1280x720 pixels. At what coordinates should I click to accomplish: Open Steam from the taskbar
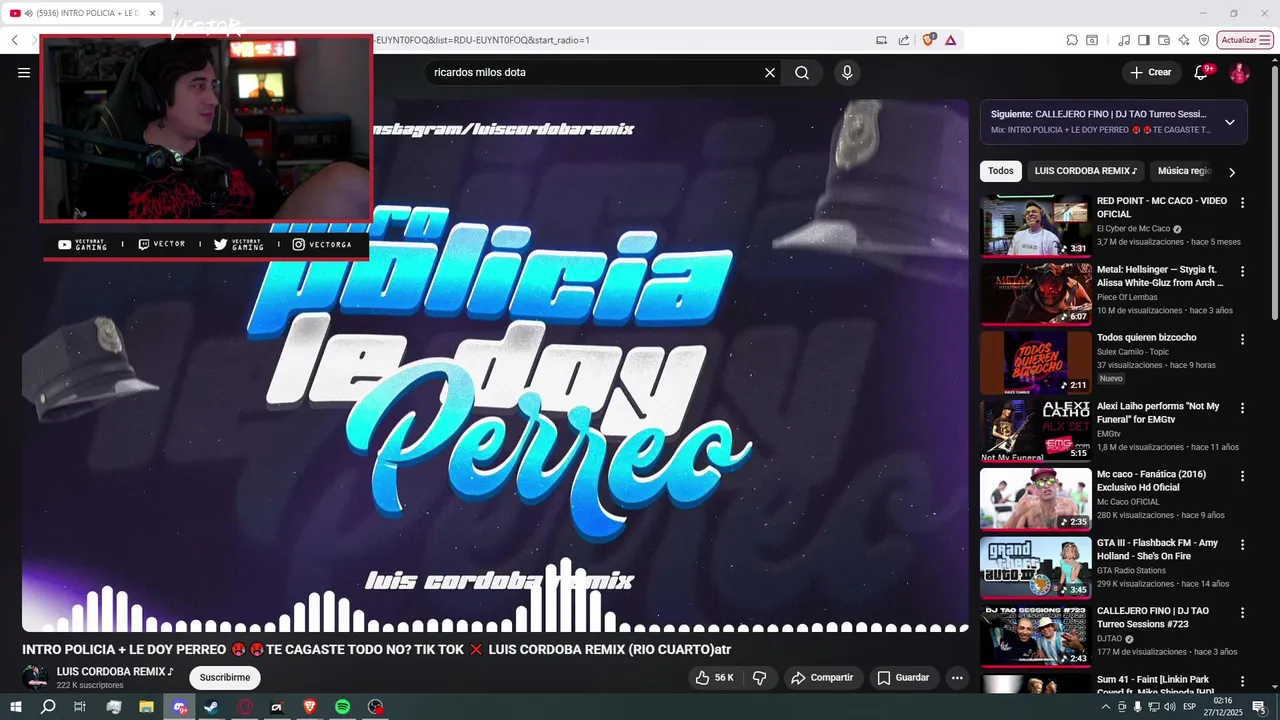(212, 707)
